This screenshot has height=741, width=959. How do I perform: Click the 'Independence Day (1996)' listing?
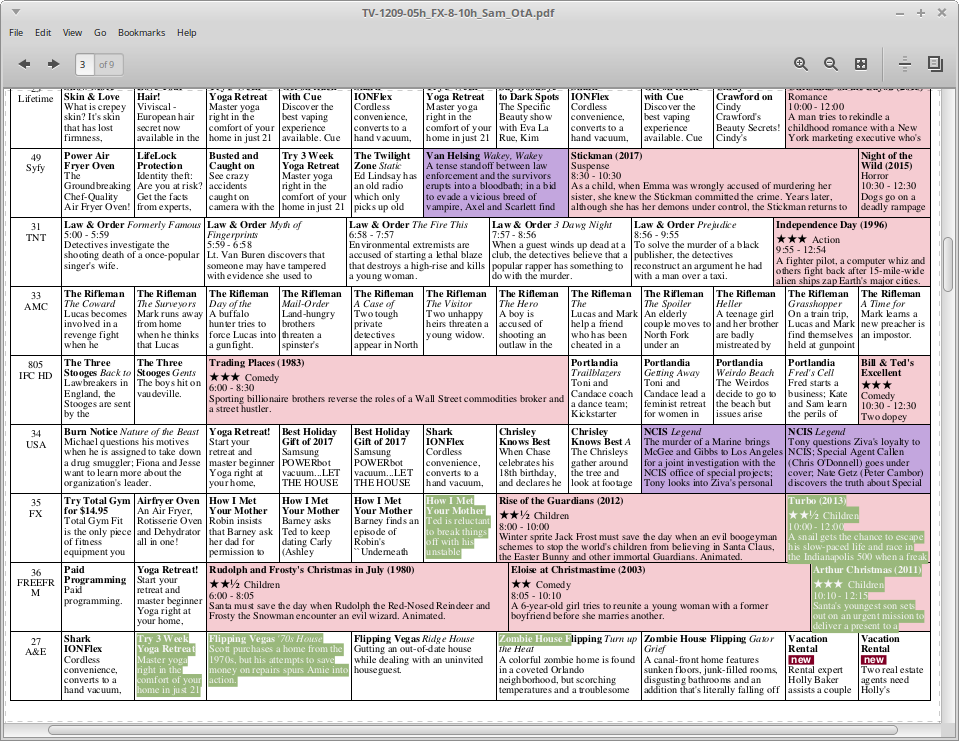tap(852, 252)
